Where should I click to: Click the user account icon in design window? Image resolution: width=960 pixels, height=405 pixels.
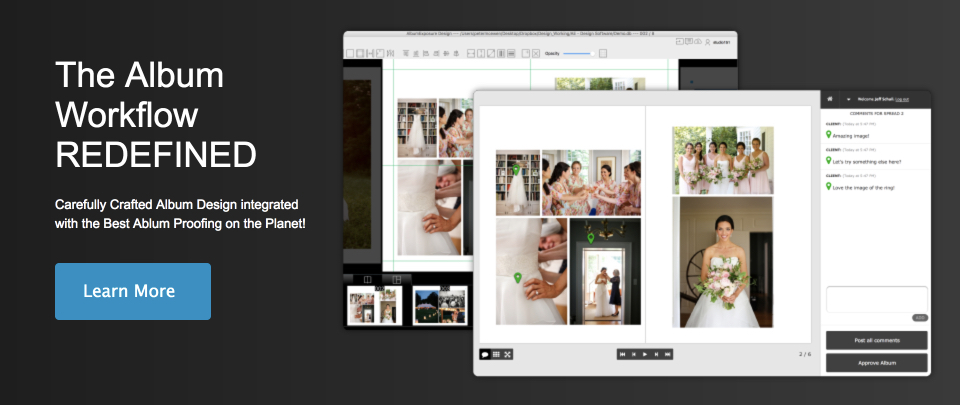(x=707, y=42)
